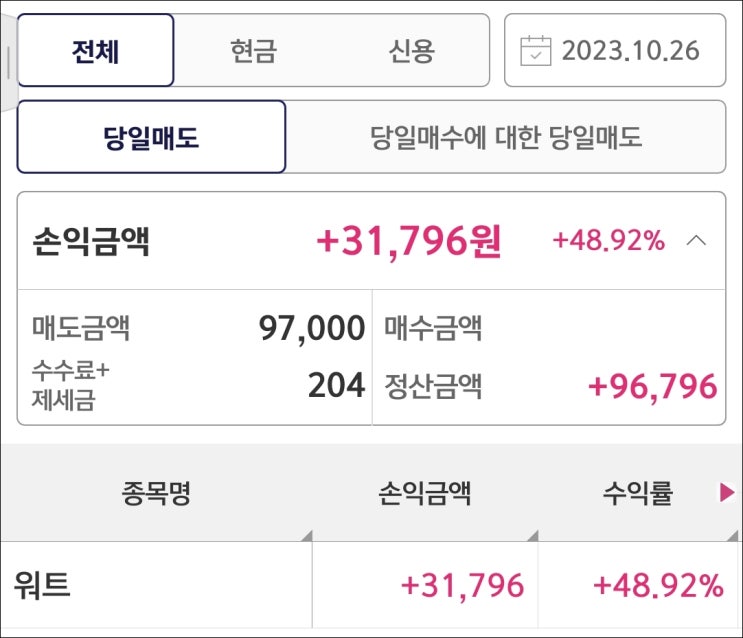Collapse the 손익금액 summary with the chevron
The height and width of the screenshot is (638, 743).
(698, 241)
